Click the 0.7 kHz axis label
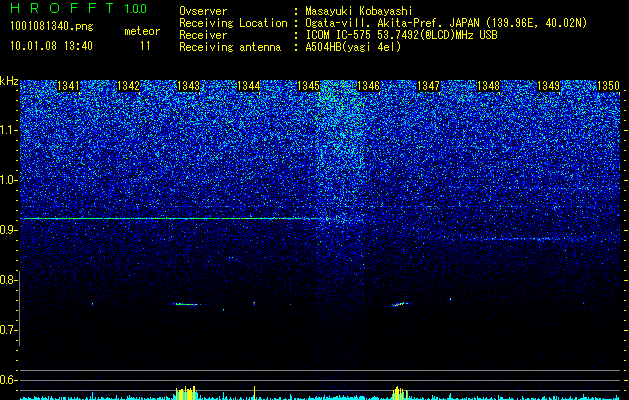The height and width of the screenshot is (400, 629). (8, 330)
